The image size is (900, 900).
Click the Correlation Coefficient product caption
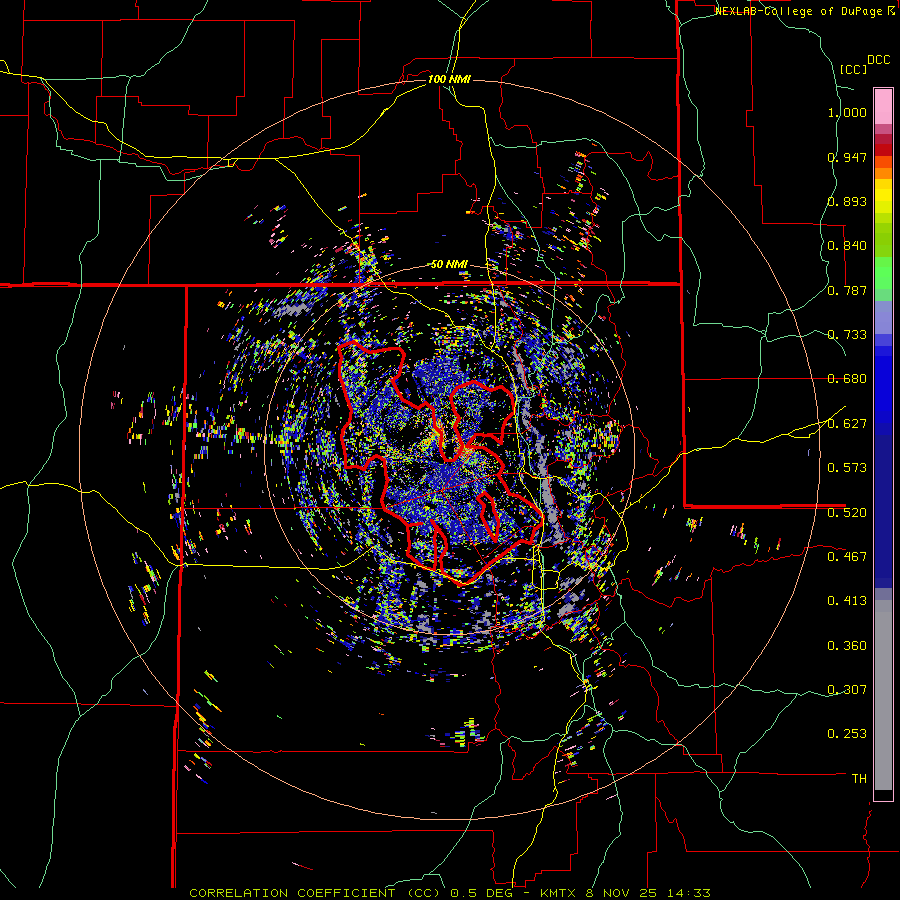coord(450,893)
